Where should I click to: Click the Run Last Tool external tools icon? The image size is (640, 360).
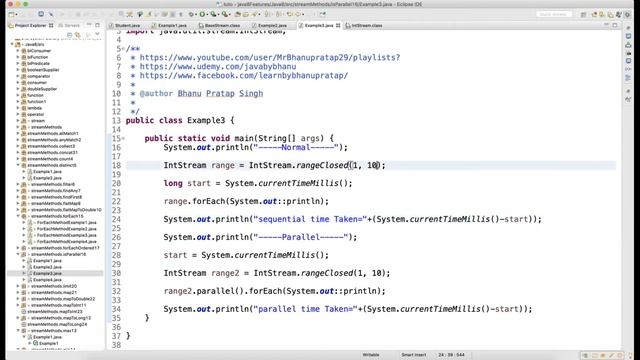[x=225, y=14]
